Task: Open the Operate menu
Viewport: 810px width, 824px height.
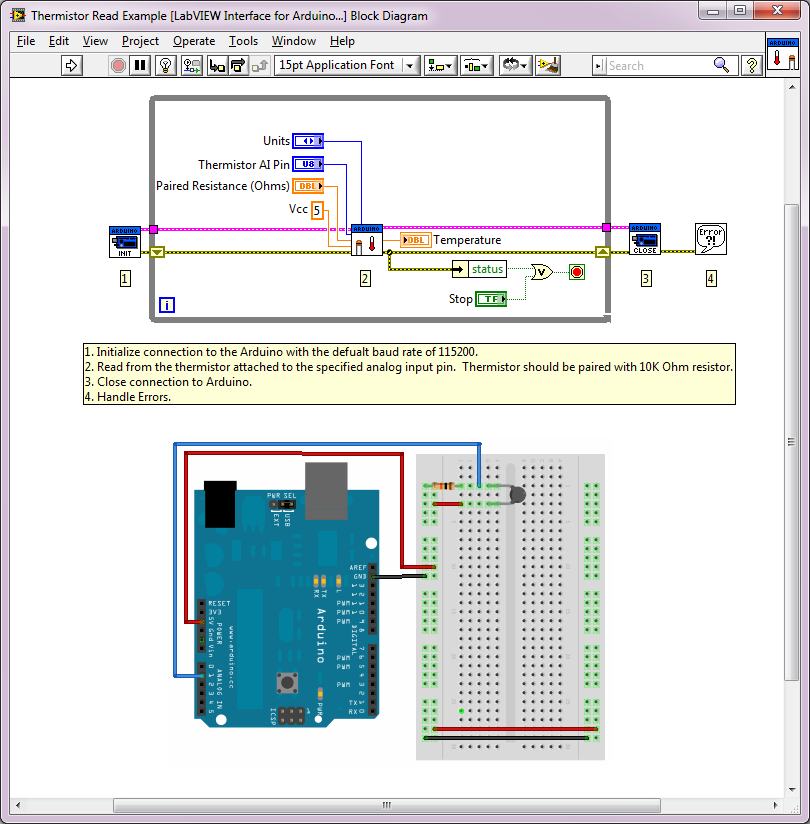Action: (194, 41)
